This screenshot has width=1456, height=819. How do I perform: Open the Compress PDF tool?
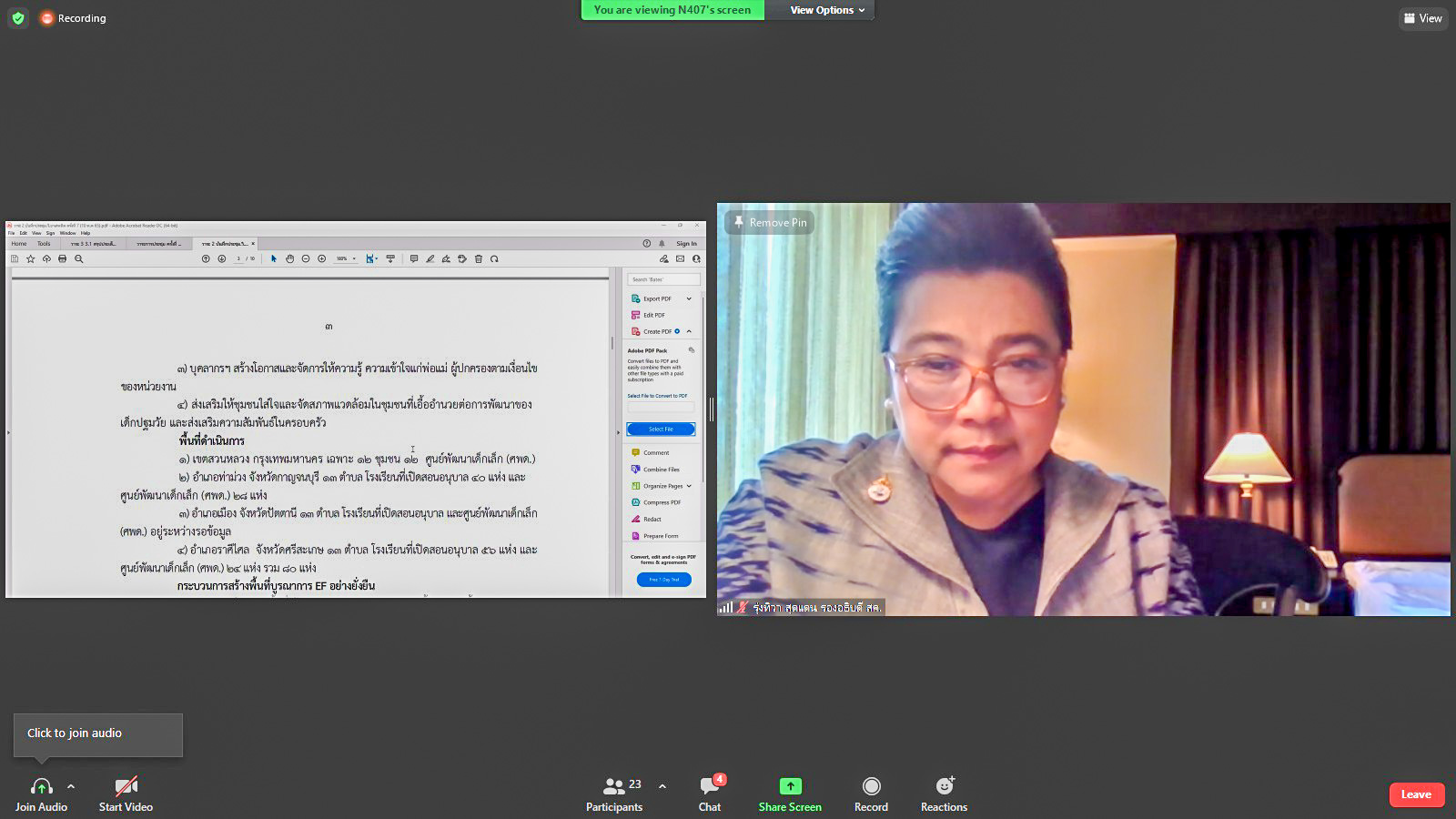[x=655, y=502]
